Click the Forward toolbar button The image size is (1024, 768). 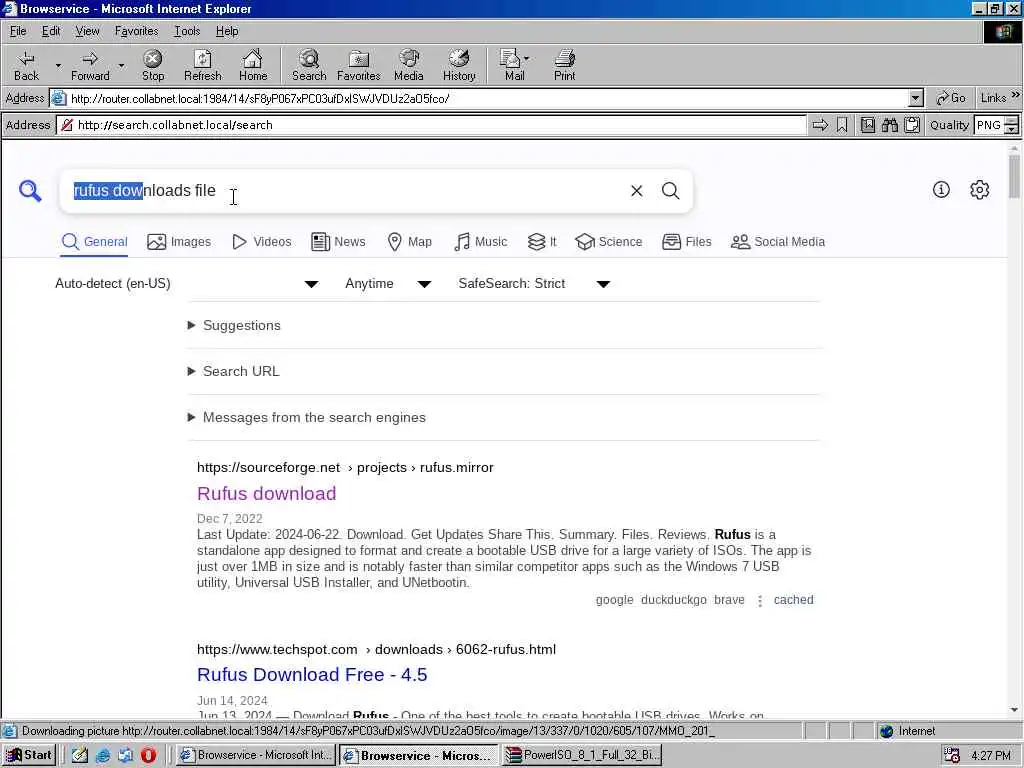pyautogui.click(x=90, y=65)
